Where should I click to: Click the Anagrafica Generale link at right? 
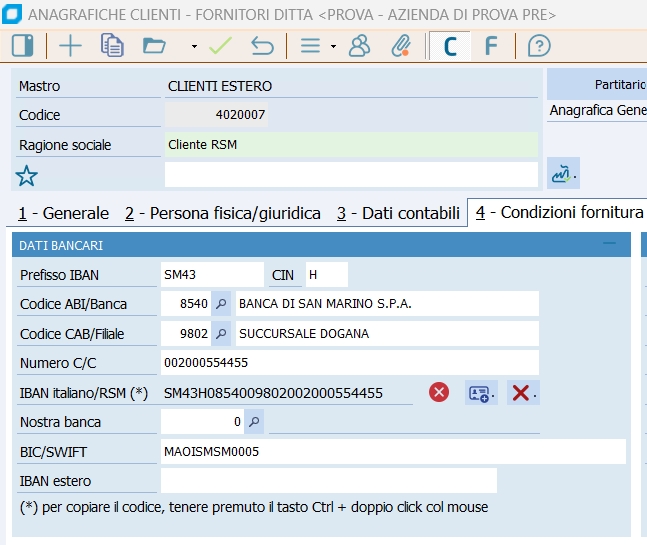(x=597, y=110)
